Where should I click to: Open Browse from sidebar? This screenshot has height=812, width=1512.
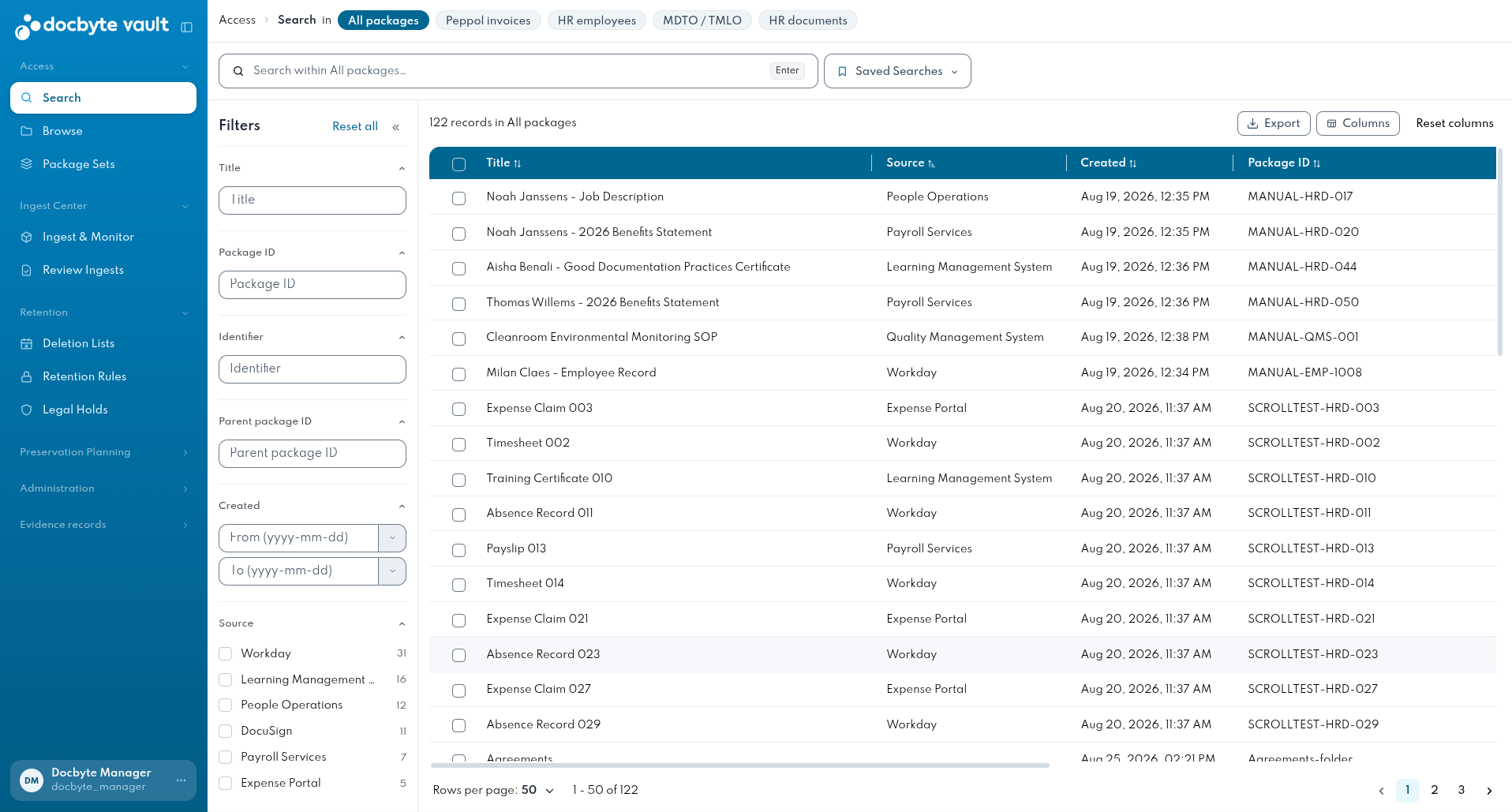click(x=103, y=131)
